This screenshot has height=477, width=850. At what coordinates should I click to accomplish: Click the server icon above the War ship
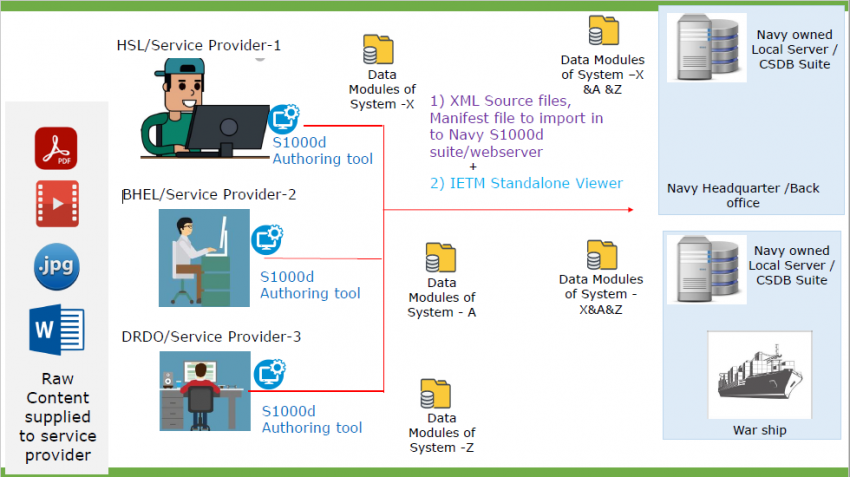706,269
